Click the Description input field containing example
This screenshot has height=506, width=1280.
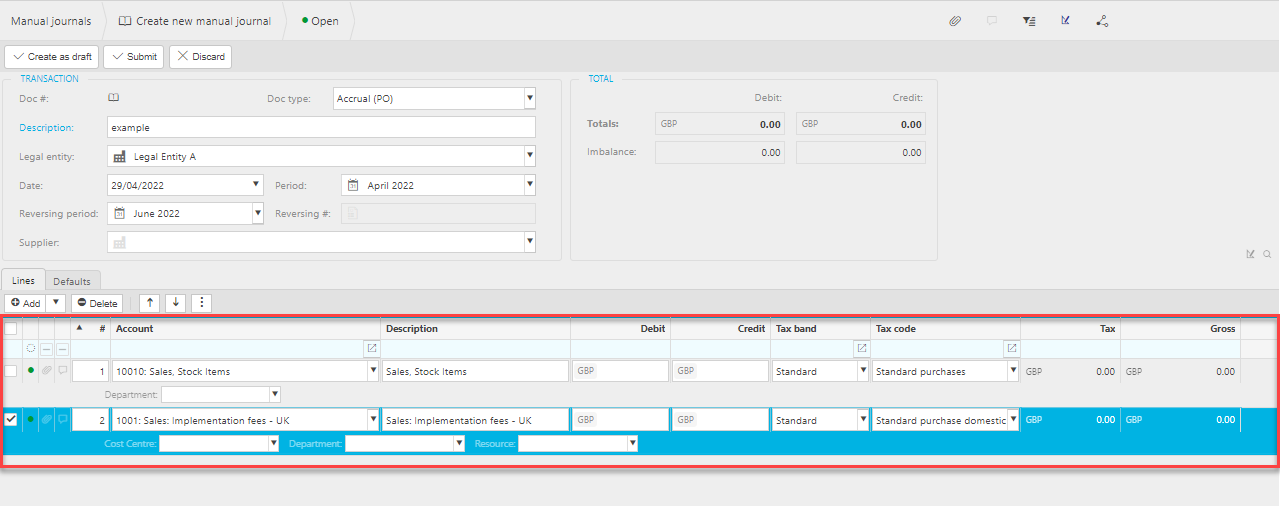[321, 128]
